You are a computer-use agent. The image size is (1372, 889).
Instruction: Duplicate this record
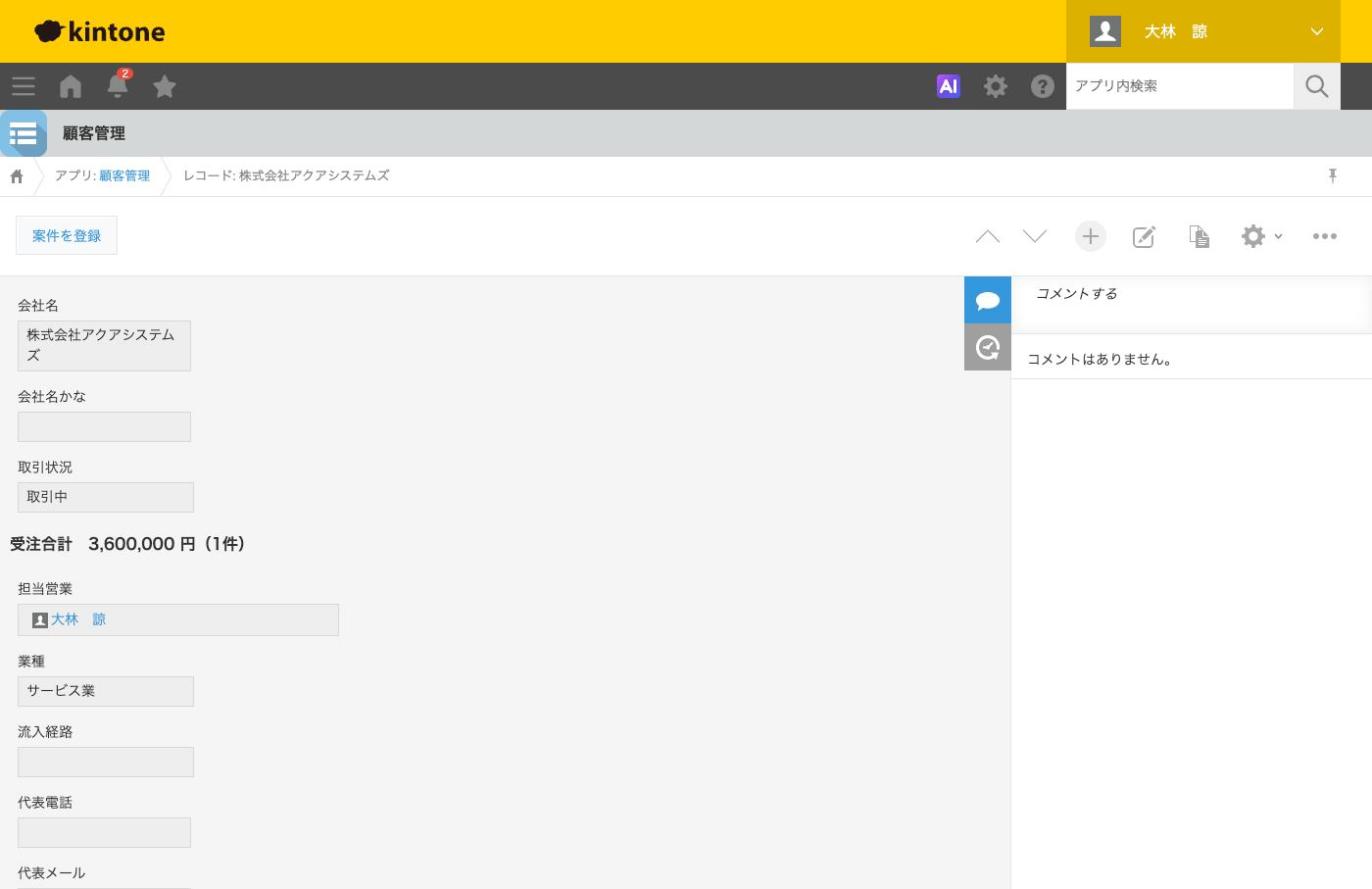(x=1199, y=236)
